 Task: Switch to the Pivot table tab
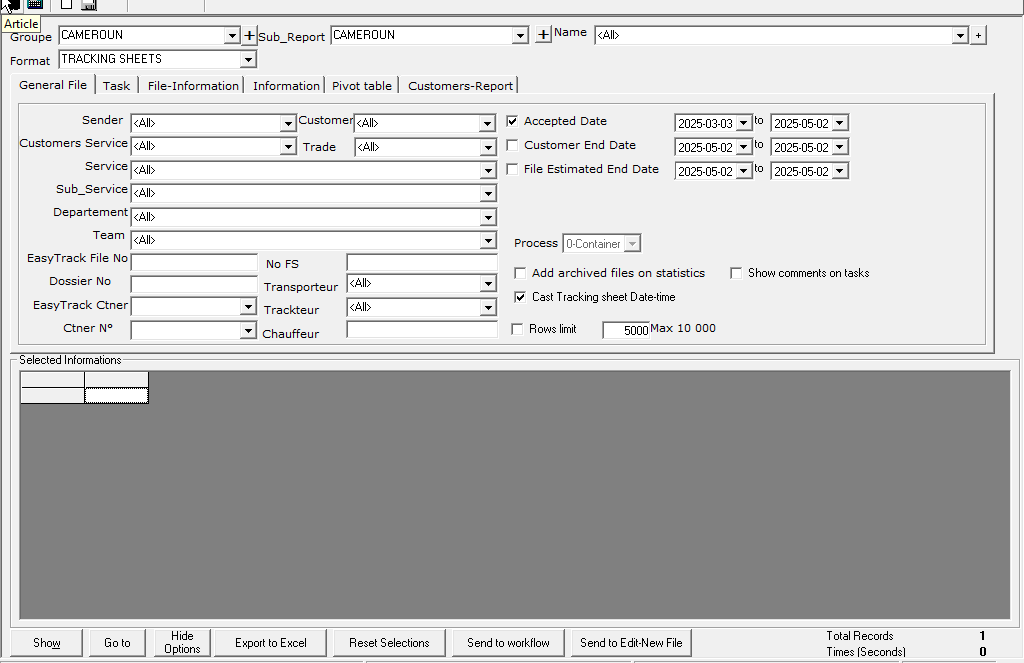[x=361, y=86]
